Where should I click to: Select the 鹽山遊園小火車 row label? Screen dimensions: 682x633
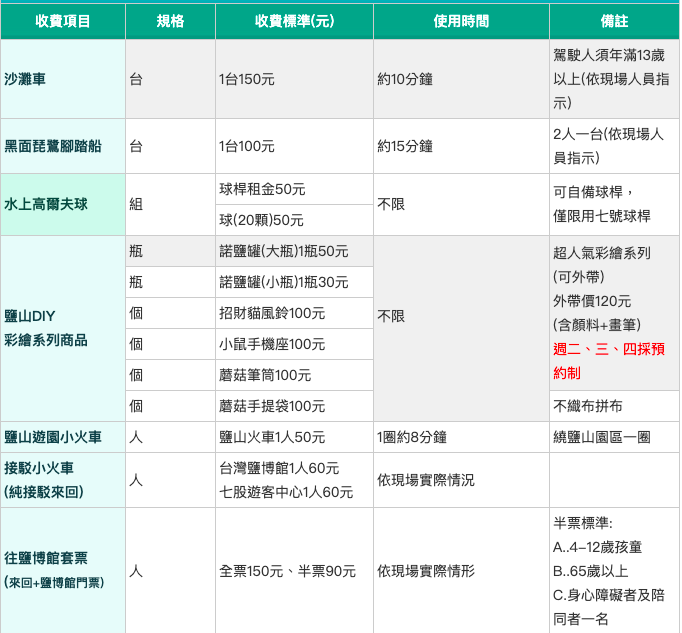[x=63, y=437]
